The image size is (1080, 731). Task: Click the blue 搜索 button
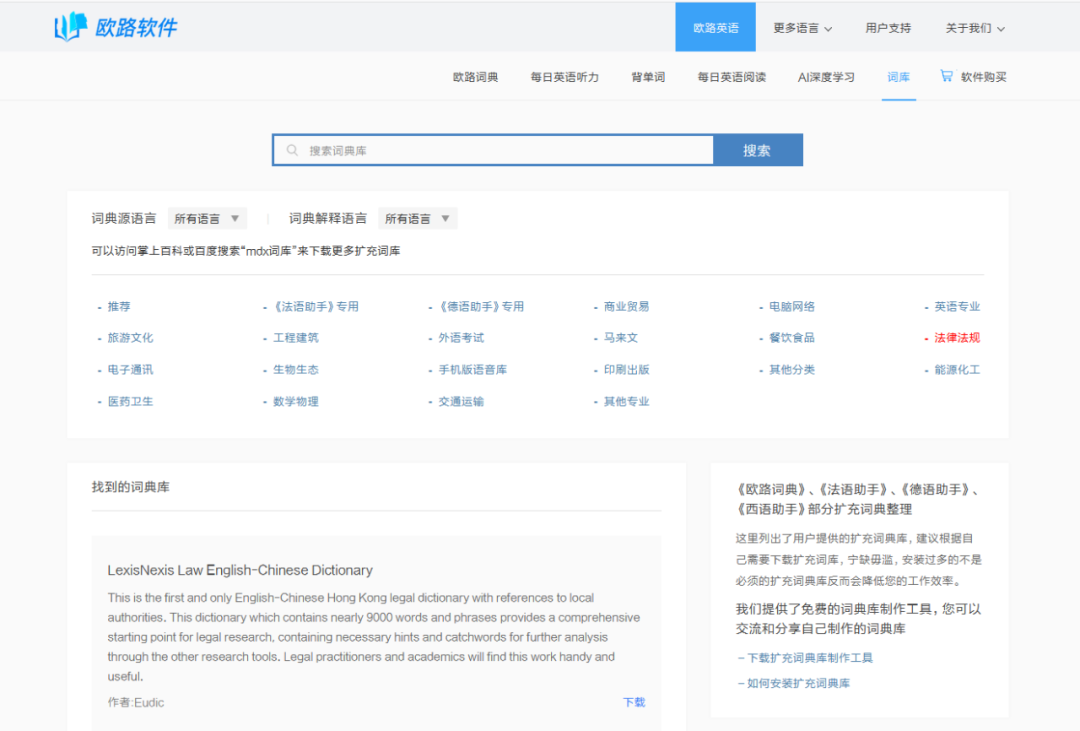[757, 150]
